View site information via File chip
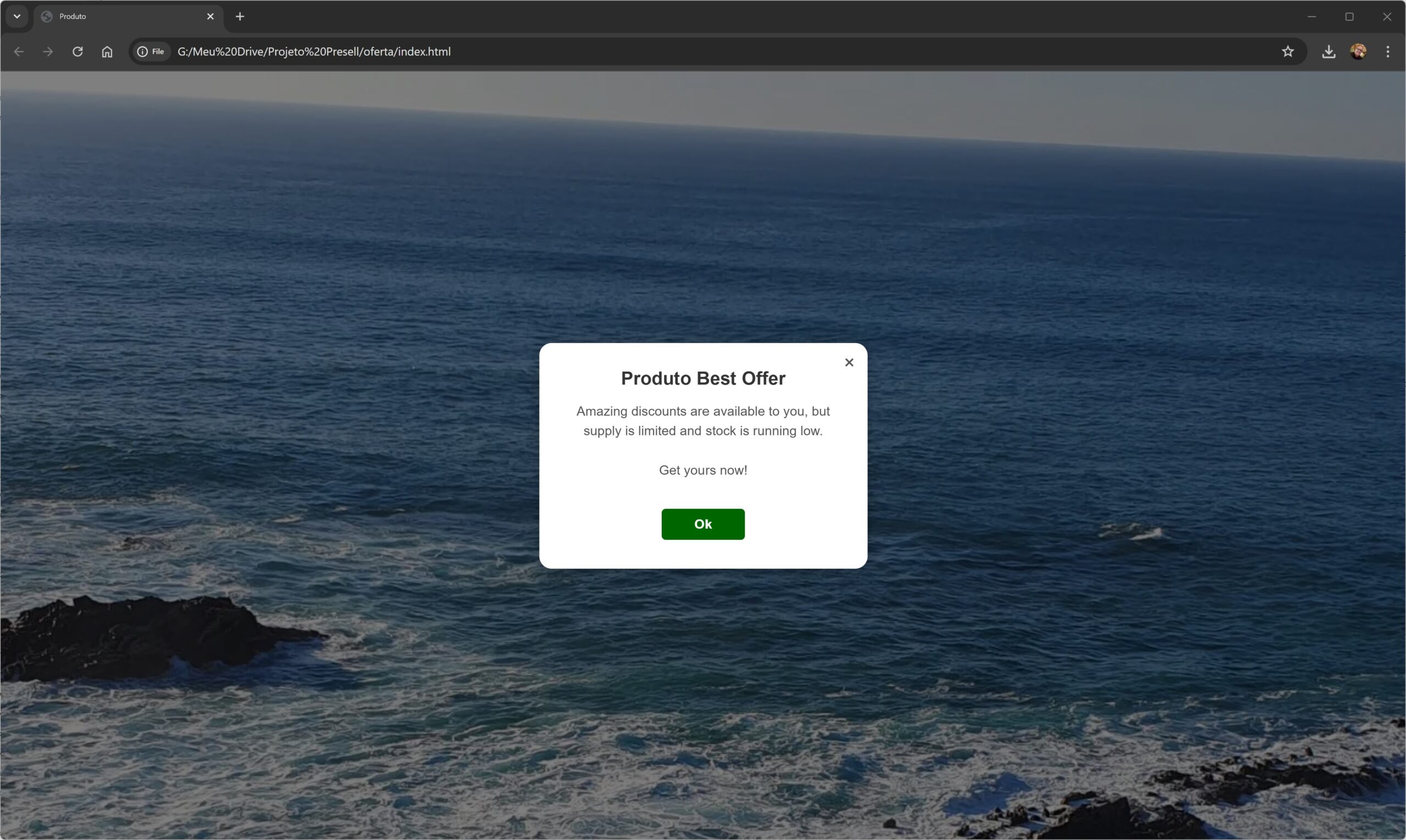 [x=151, y=52]
